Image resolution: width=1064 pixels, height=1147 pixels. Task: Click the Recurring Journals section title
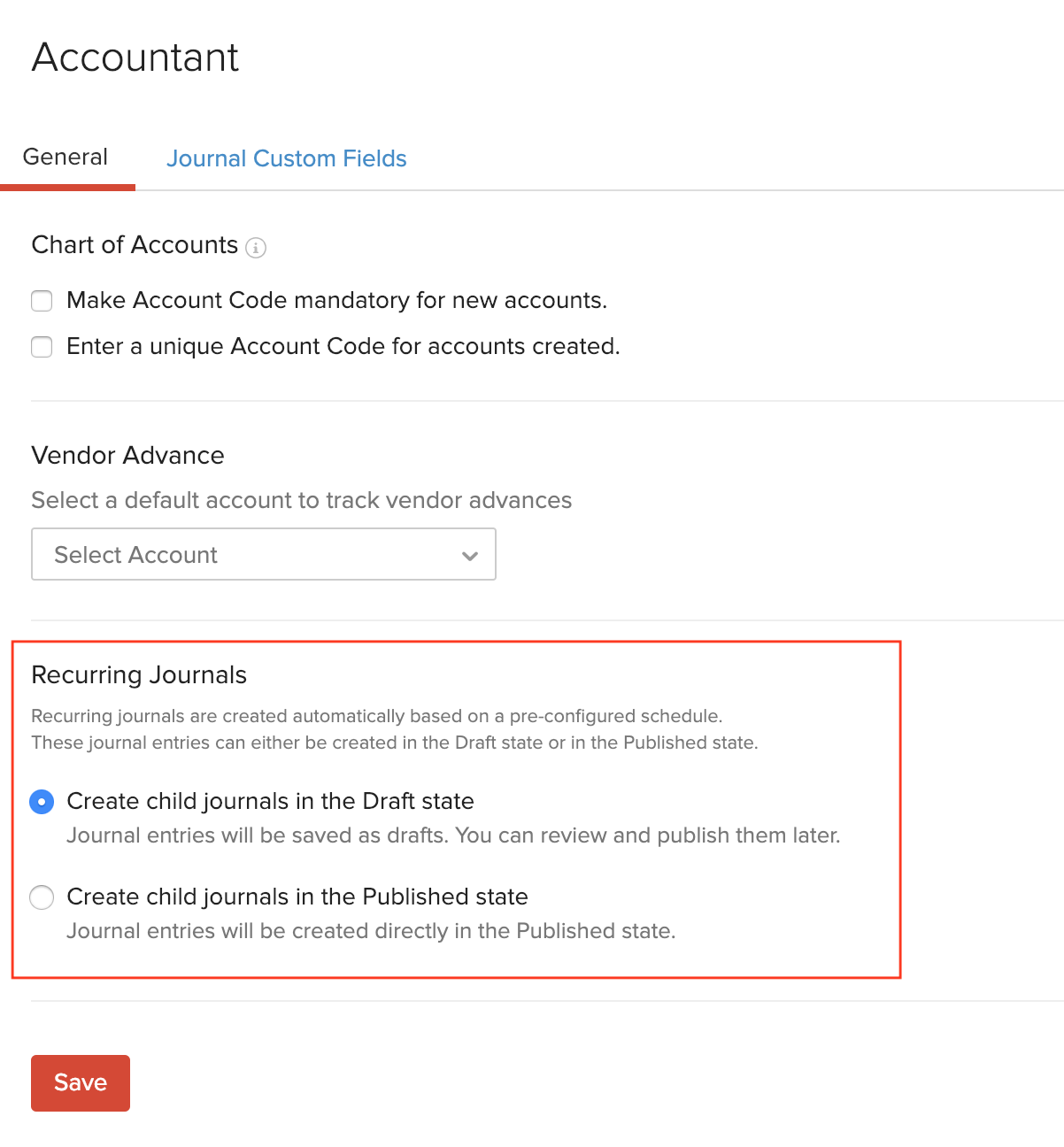click(x=139, y=674)
